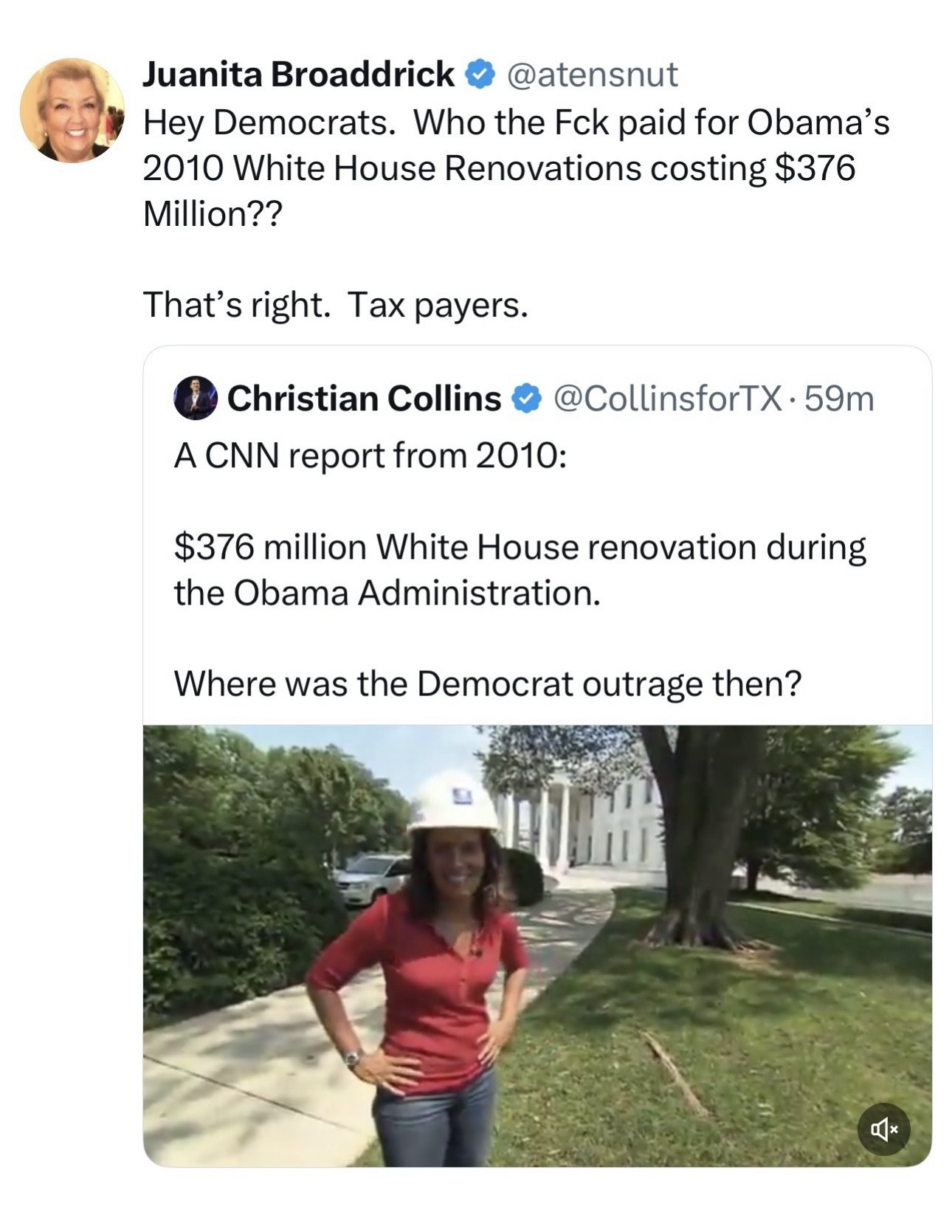952x1232 pixels.
Task: Open the Juanita Broaddrick display name
Action: (x=298, y=74)
